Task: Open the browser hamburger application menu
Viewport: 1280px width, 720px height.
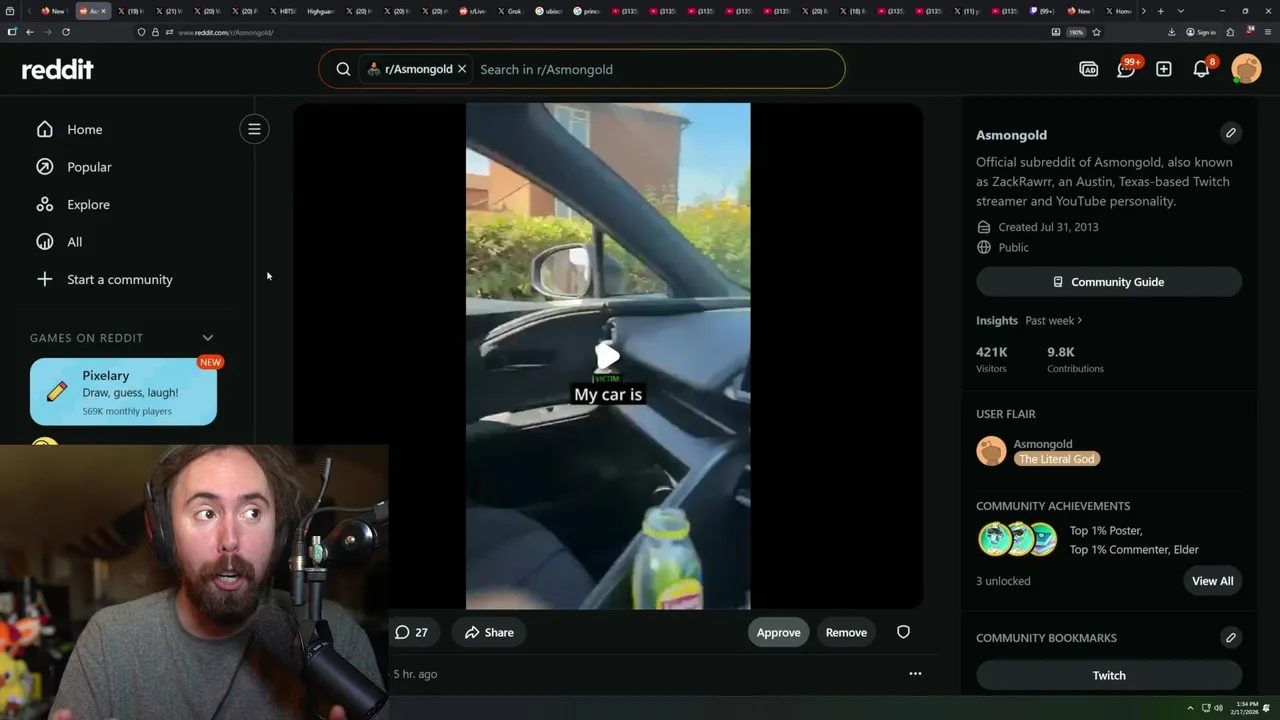Action: [x=1268, y=32]
